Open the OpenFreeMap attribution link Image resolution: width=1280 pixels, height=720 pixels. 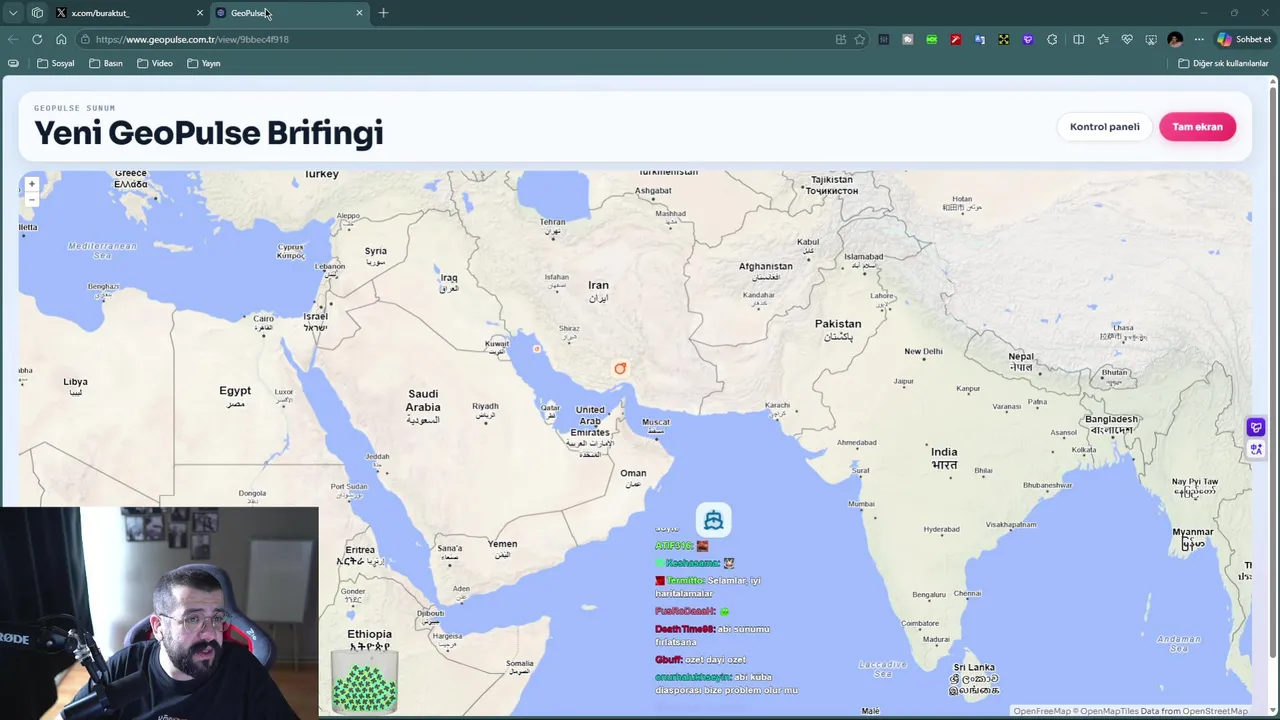1042,711
